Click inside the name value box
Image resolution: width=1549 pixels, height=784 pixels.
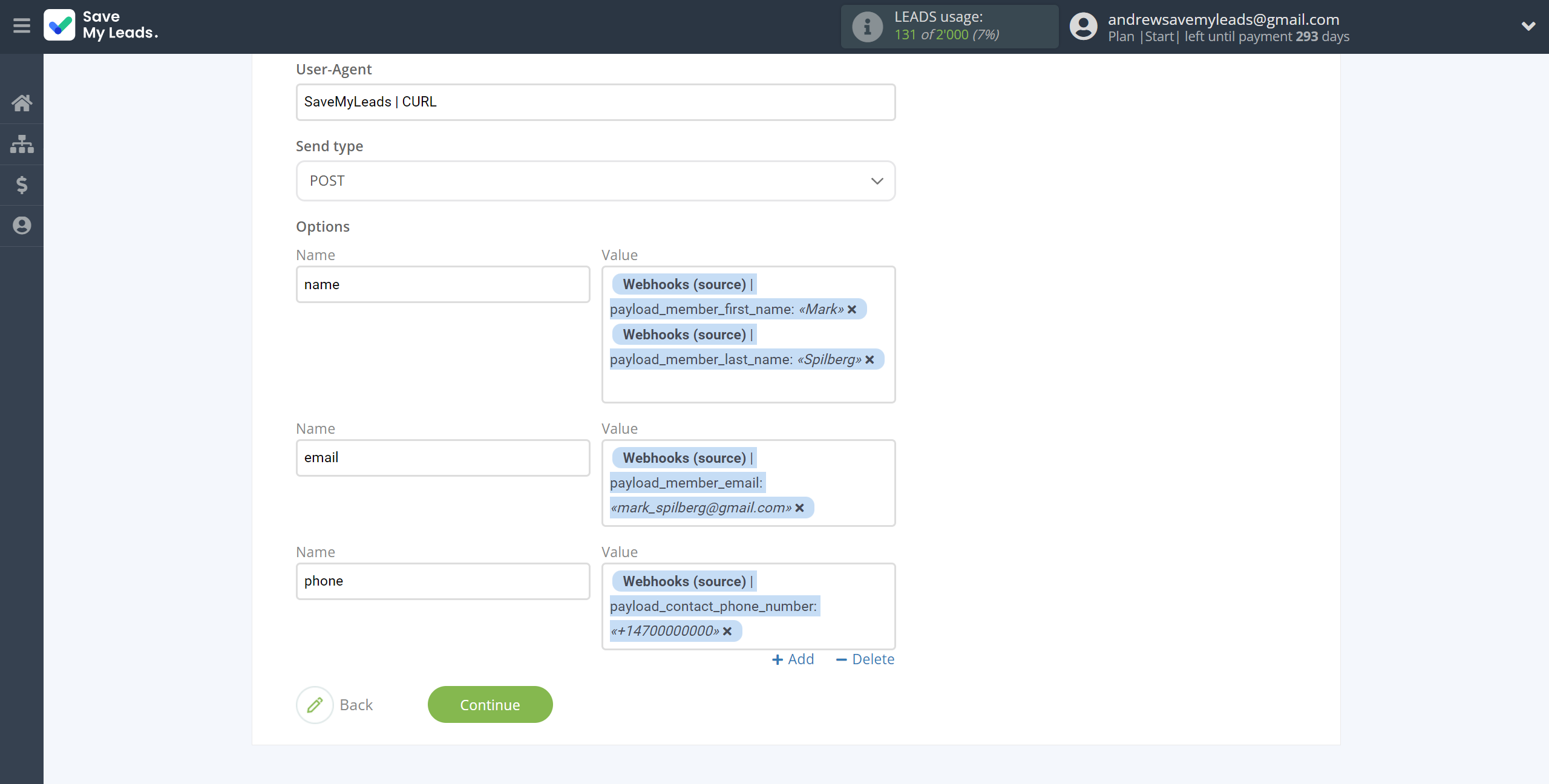pos(748,335)
